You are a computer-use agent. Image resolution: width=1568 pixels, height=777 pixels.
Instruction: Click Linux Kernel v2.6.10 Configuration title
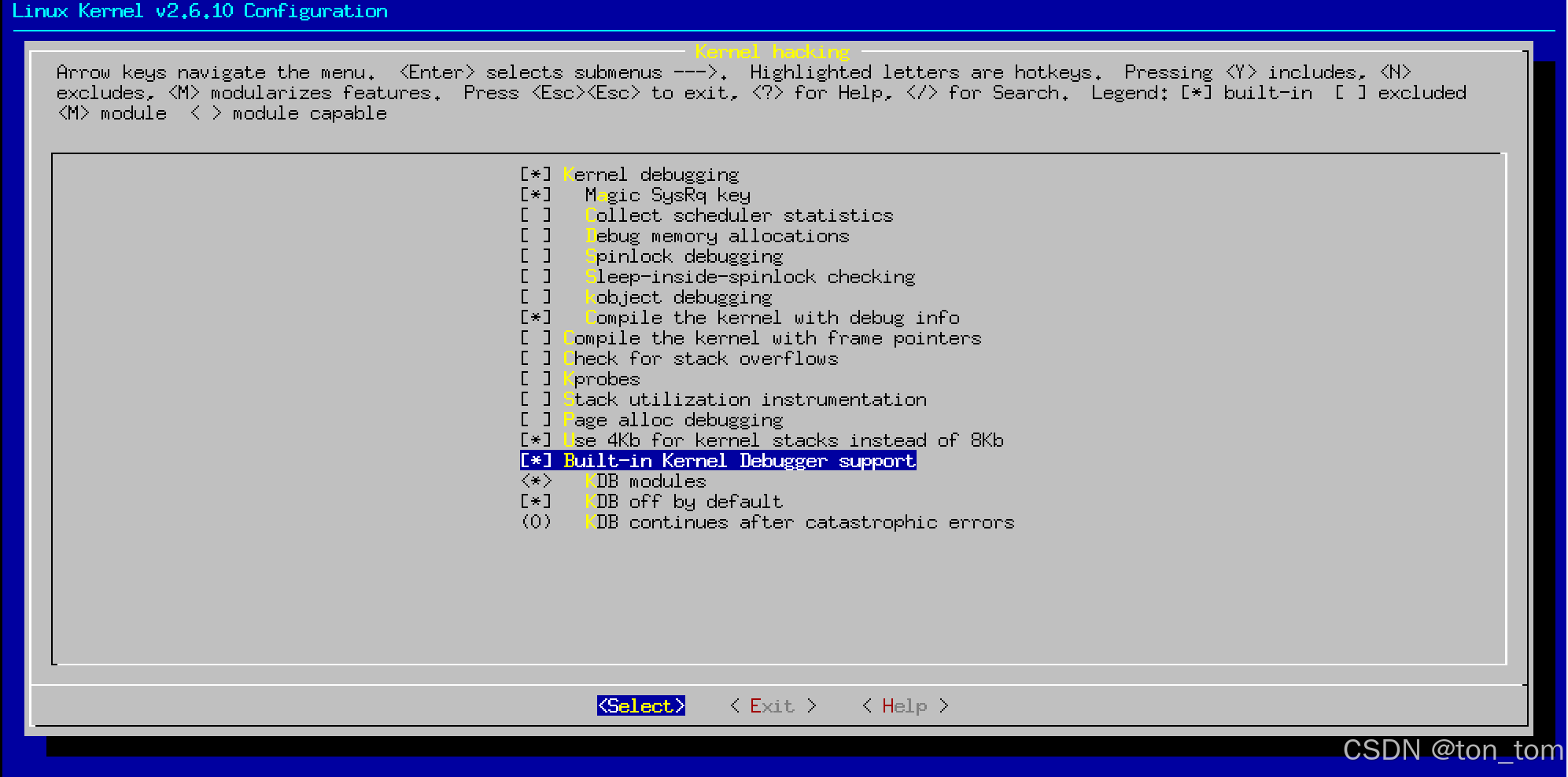[x=201, y=11]
